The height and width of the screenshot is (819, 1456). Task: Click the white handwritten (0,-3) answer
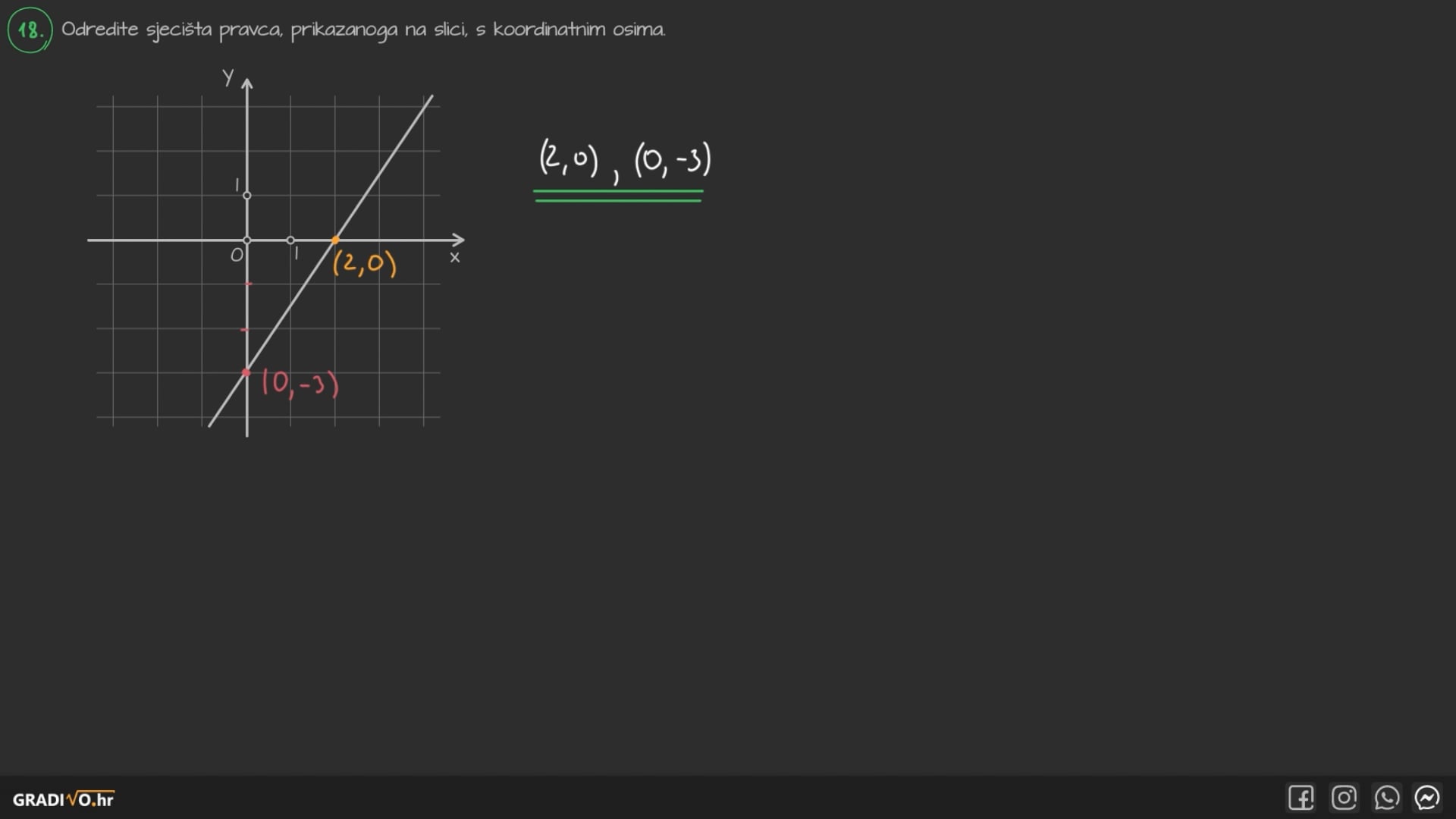click(673, 159)
